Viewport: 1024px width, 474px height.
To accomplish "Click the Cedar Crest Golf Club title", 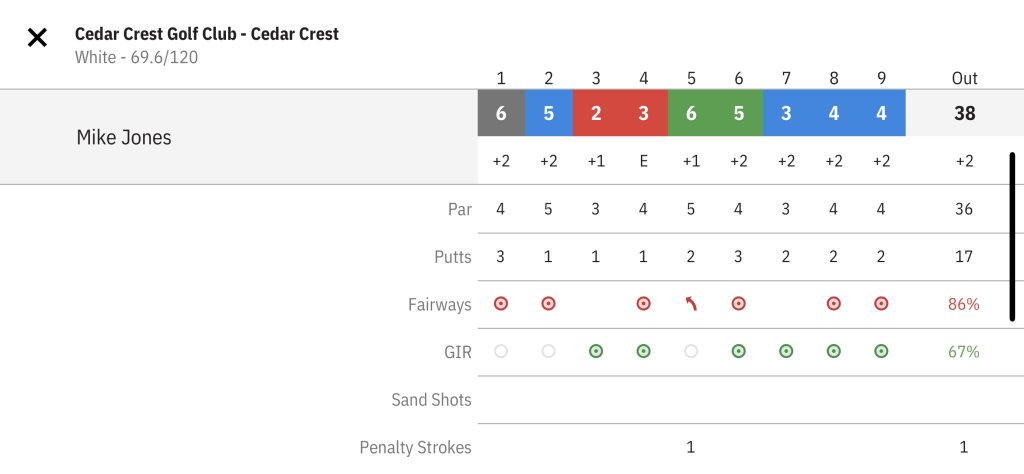I will pos(207,34).
